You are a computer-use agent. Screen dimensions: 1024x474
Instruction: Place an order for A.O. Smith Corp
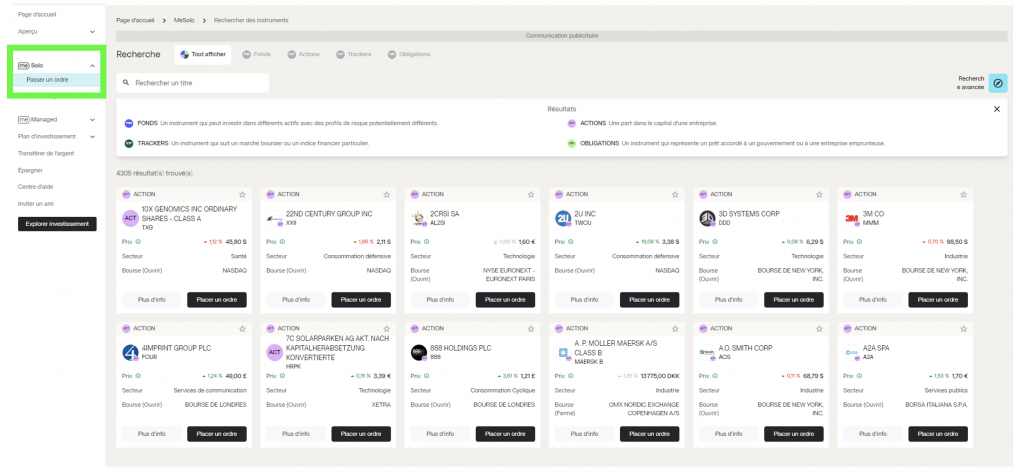pyautogui.click(x=793, y=434)
